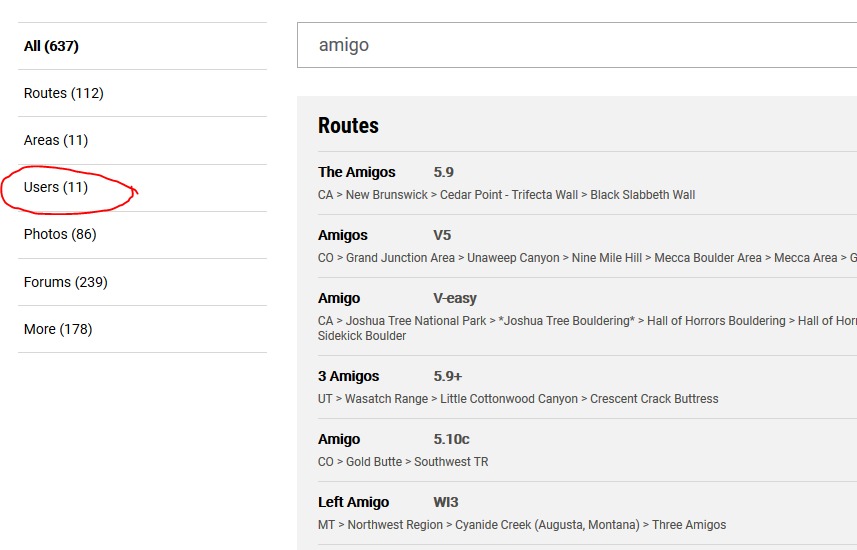The width and height of the screenshot is (857, 550).
Task: Open the Left Amigo WI3 route
Action: (x=354, y=502)
